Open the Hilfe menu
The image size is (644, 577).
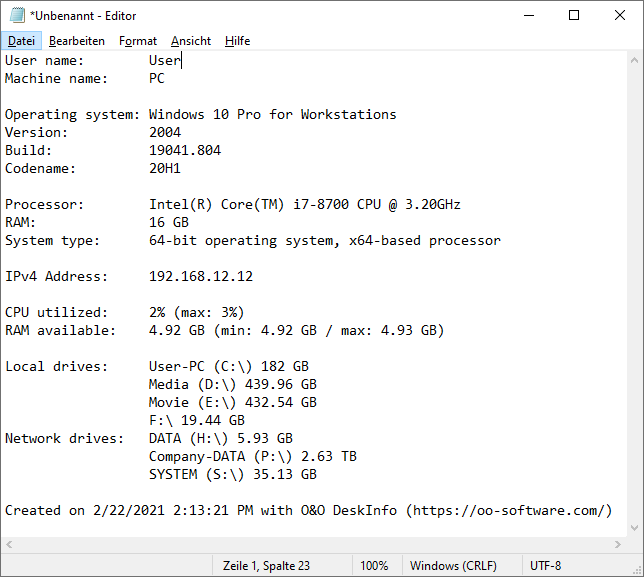[x=237, y=41]
